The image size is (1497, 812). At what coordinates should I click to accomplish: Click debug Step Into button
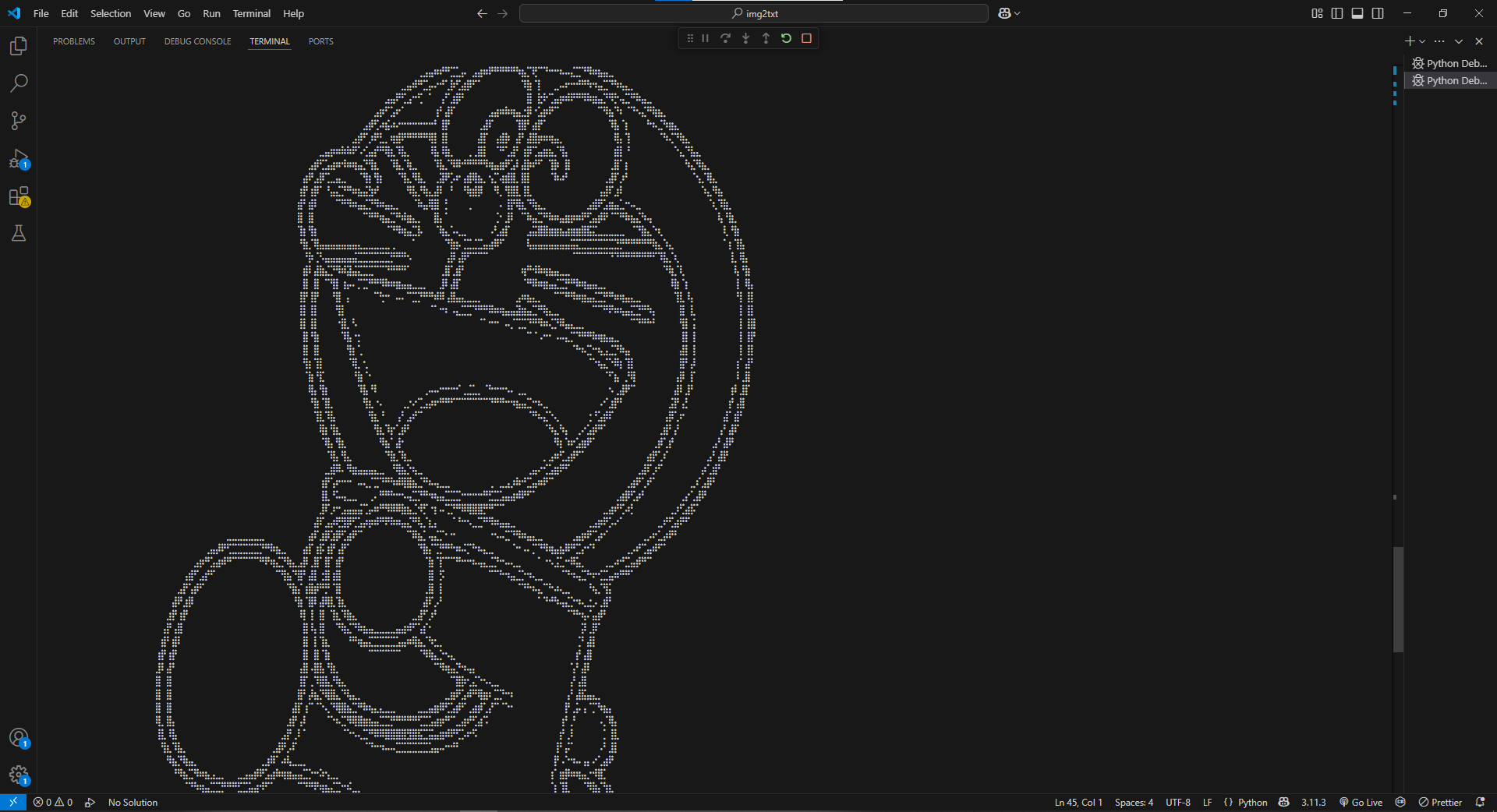[x=745, y=38]
